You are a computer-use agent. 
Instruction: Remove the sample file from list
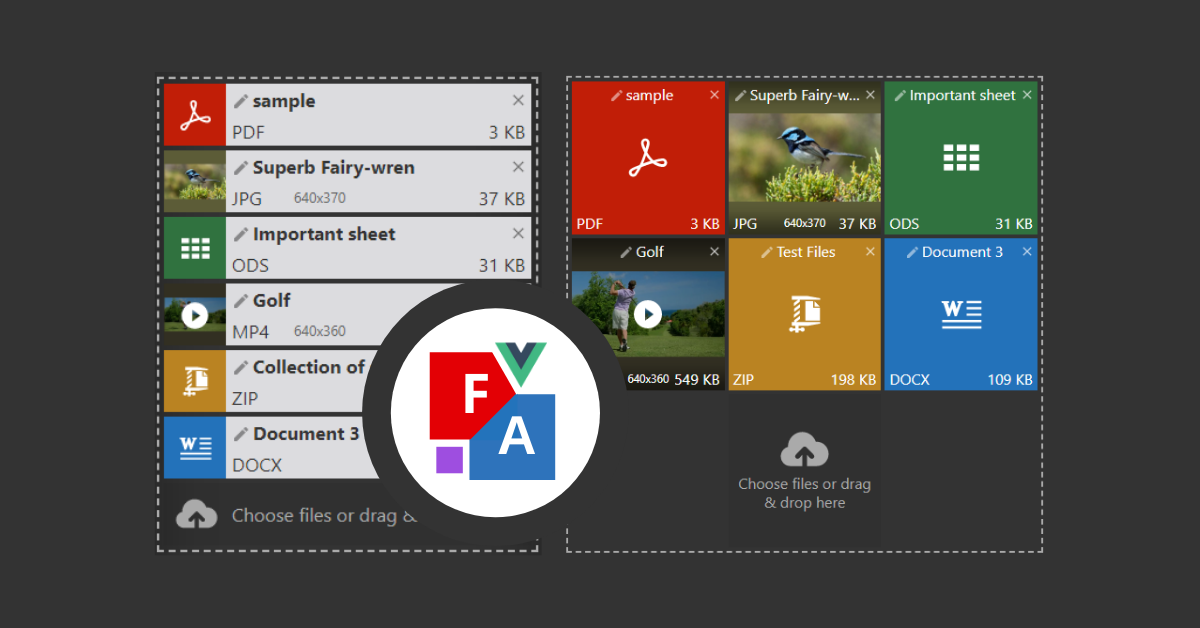(518, 100)
